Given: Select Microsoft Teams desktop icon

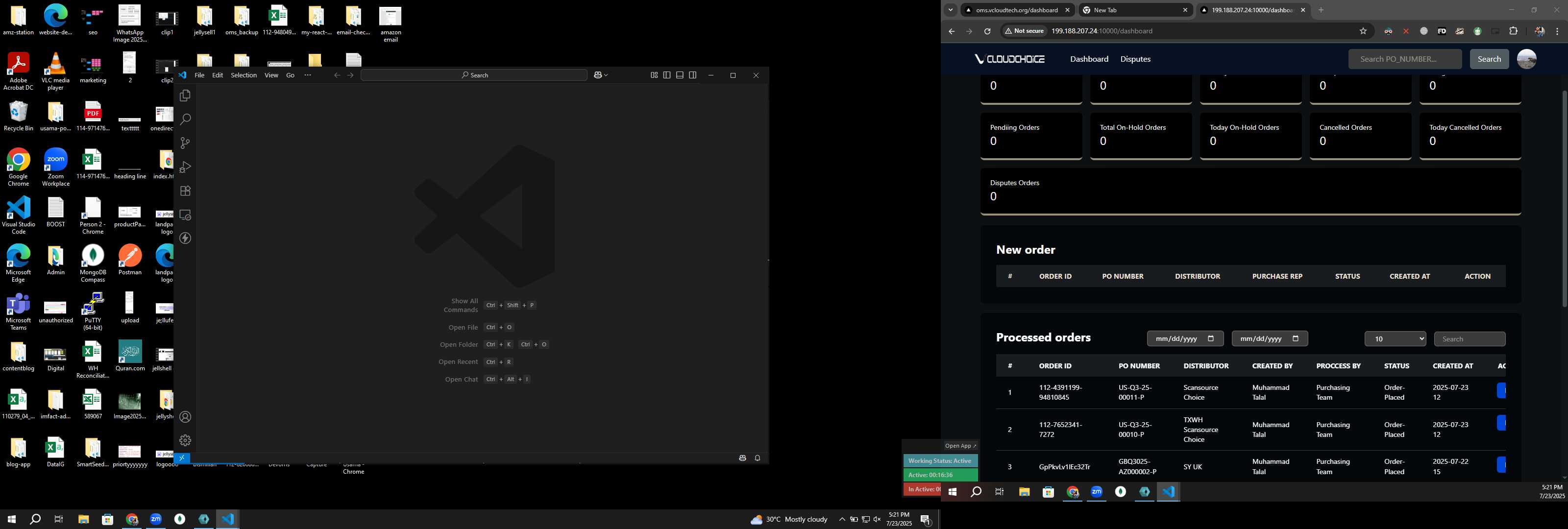Looking at the screenshot, I should [x=18, y=311].
